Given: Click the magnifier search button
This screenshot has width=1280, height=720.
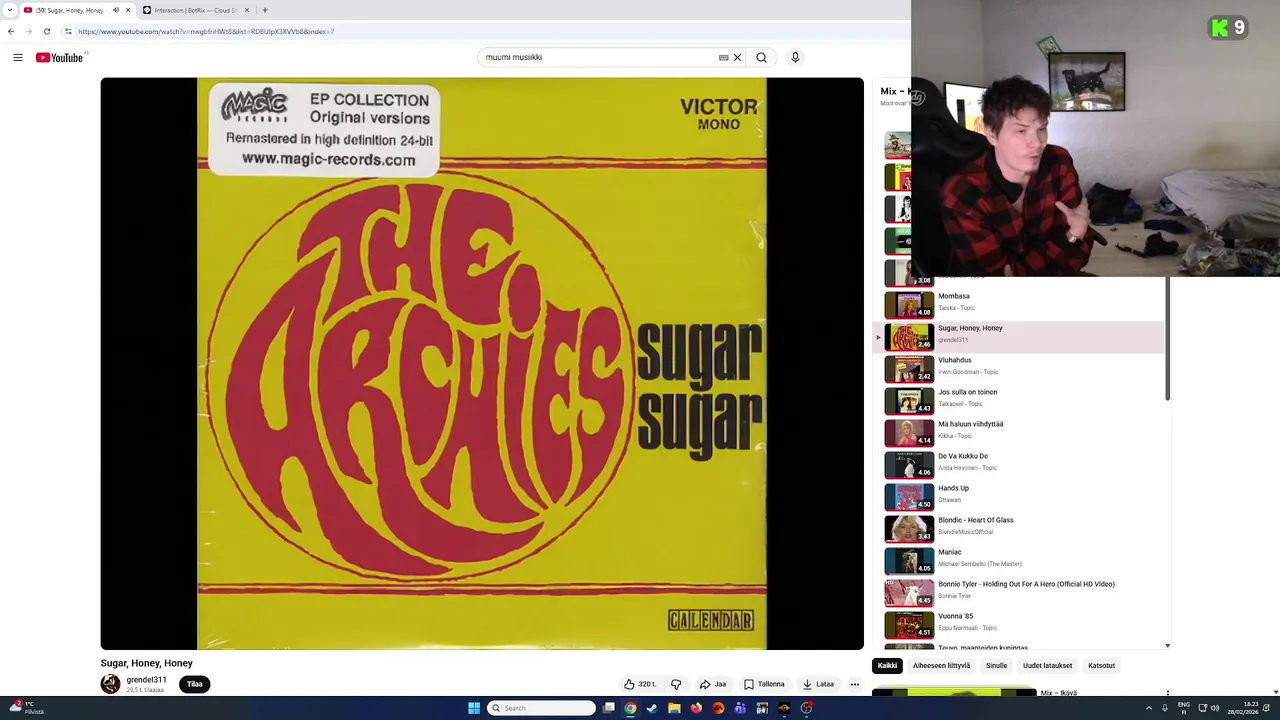Looking at the screenshot, I should tap(761, 57).
